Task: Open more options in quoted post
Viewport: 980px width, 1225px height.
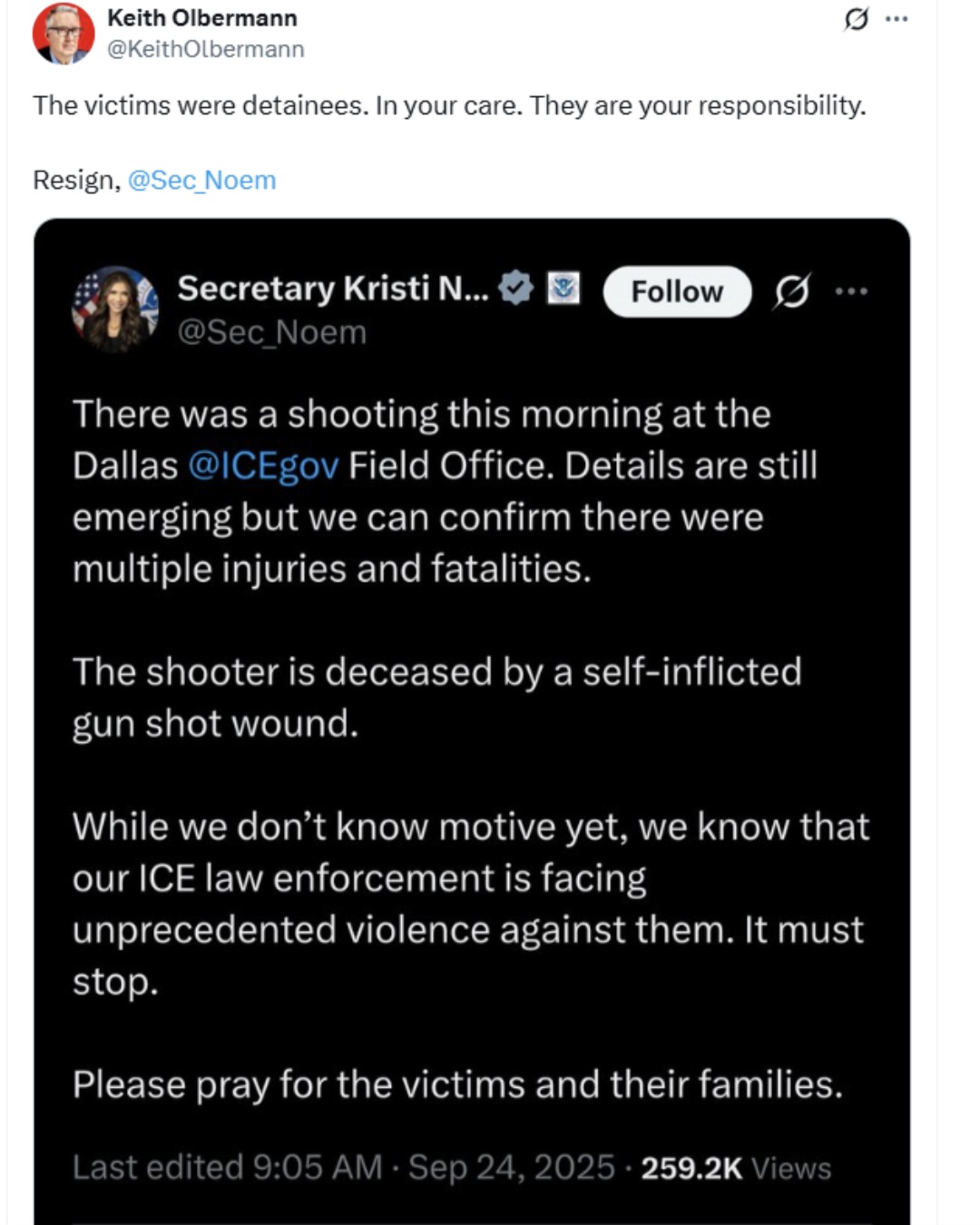Action: pyautogui.click(x=851, y=291)
